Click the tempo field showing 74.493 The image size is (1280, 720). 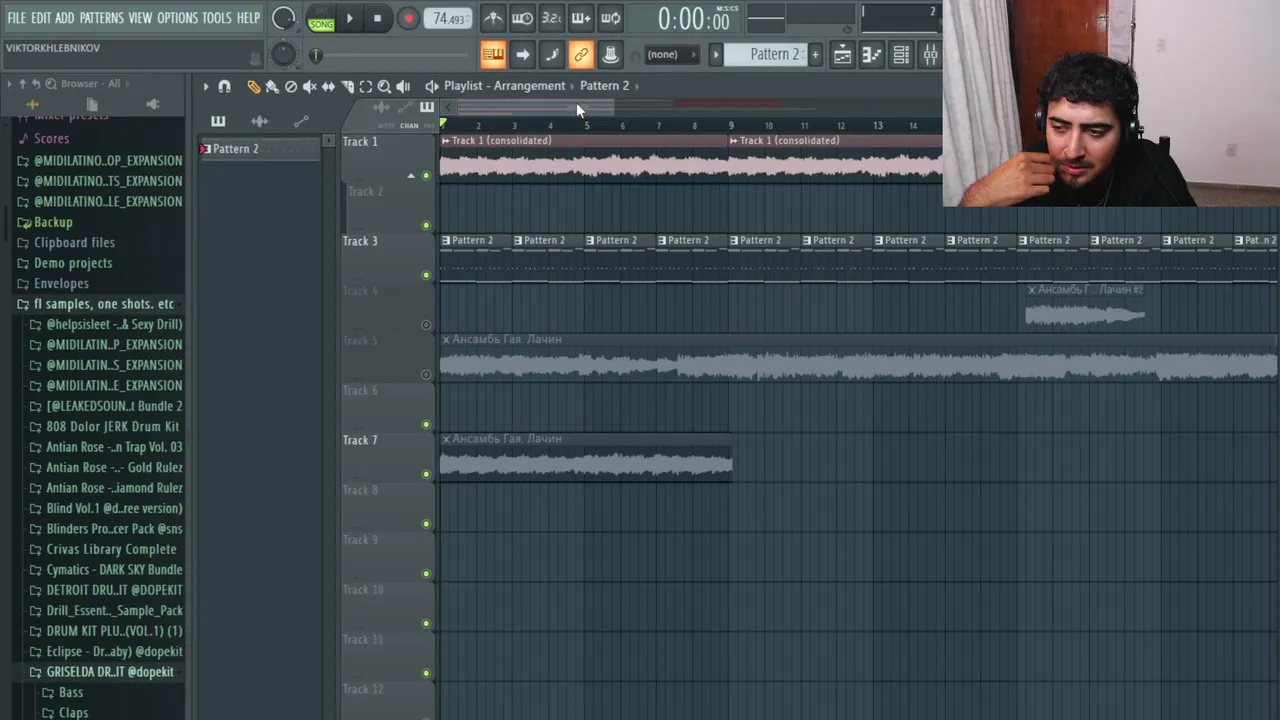(448, 19)
